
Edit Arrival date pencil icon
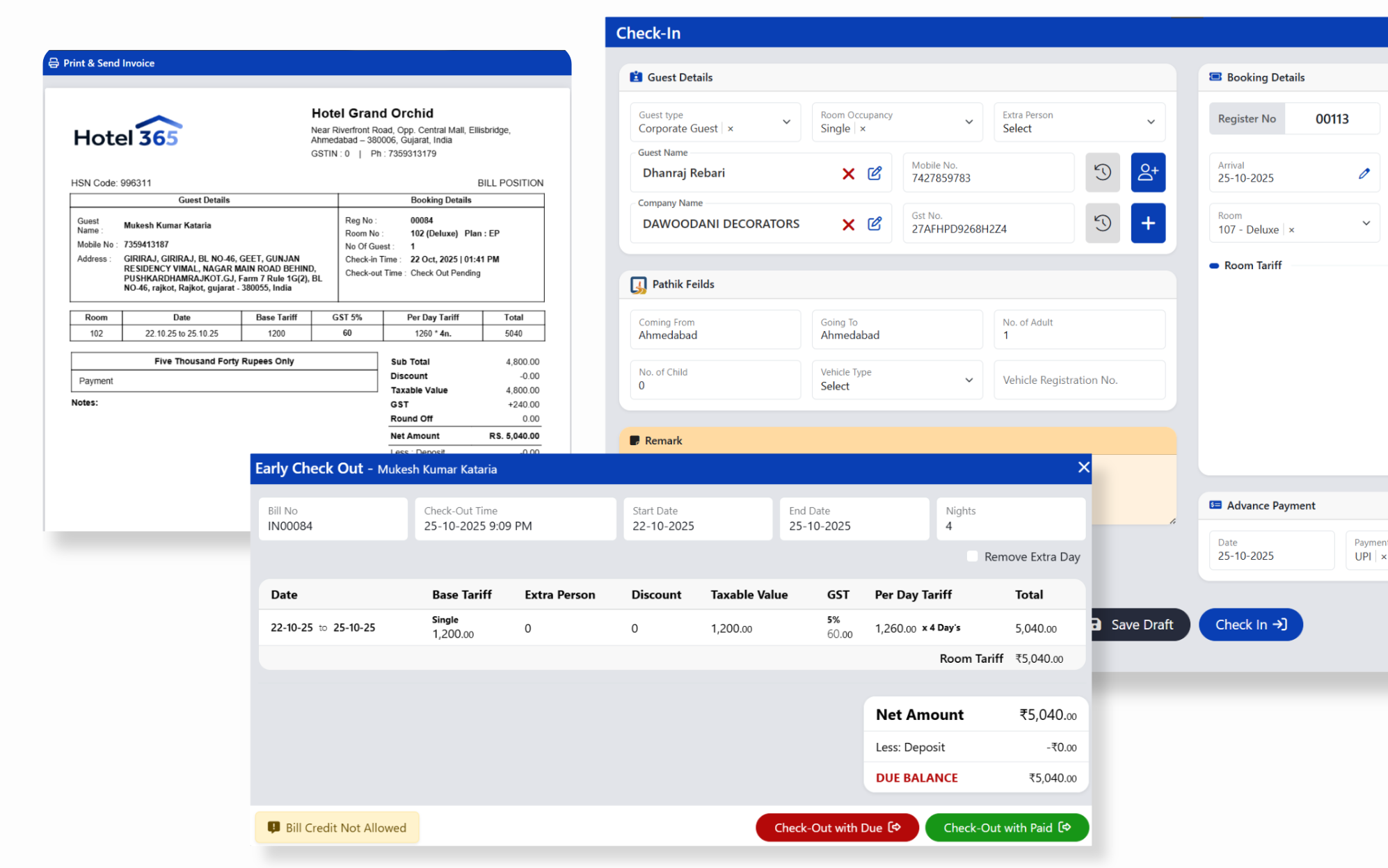(x=1364, y=173)
